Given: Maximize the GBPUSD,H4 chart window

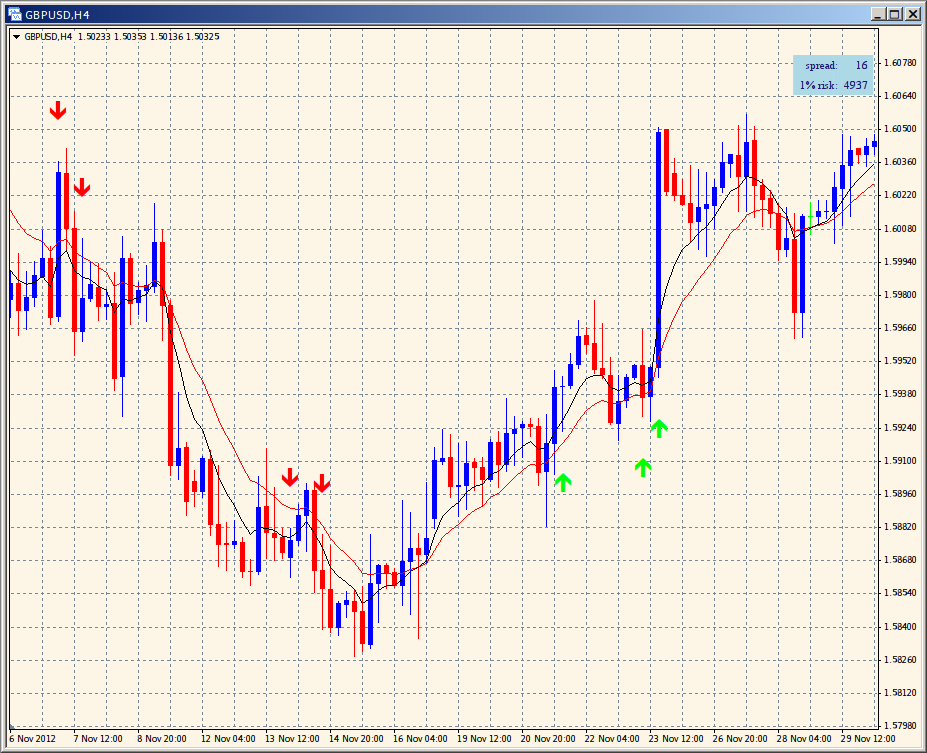Looking at the screenshot, I should pos(894,14).
